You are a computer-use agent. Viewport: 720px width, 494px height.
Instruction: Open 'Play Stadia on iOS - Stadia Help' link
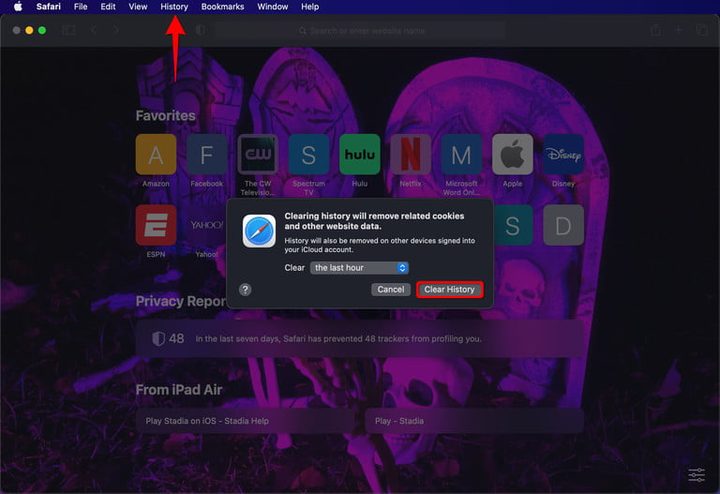coord(245,421)
